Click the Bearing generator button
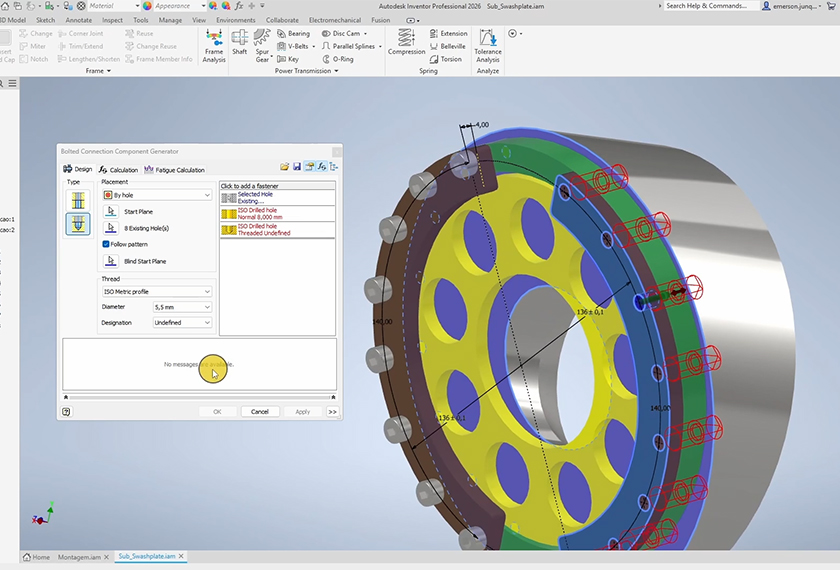Screen dimensions: 840x570 293,34
